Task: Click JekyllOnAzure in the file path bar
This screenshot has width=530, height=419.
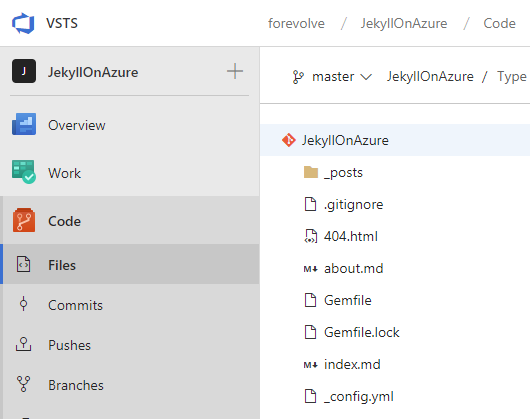Action: tap(430, 76)
